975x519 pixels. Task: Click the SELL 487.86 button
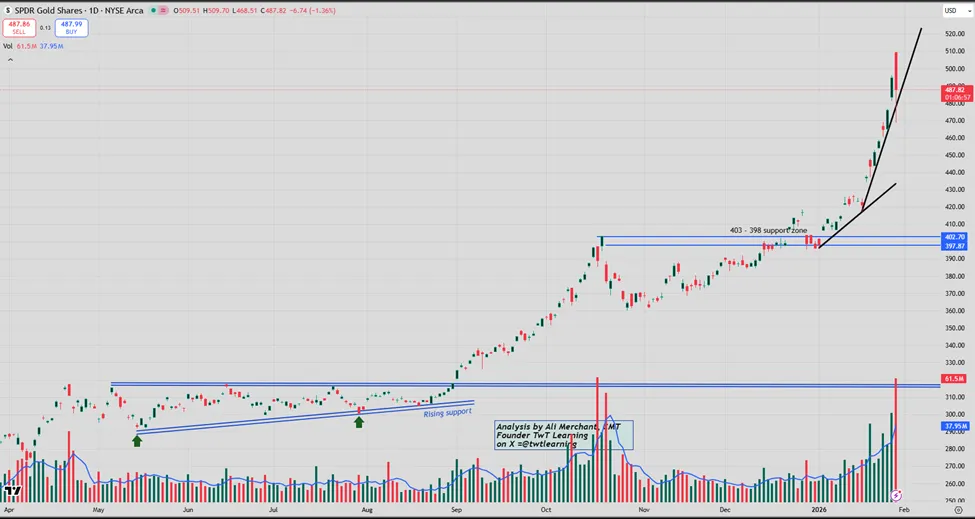[x=19, y=28]
